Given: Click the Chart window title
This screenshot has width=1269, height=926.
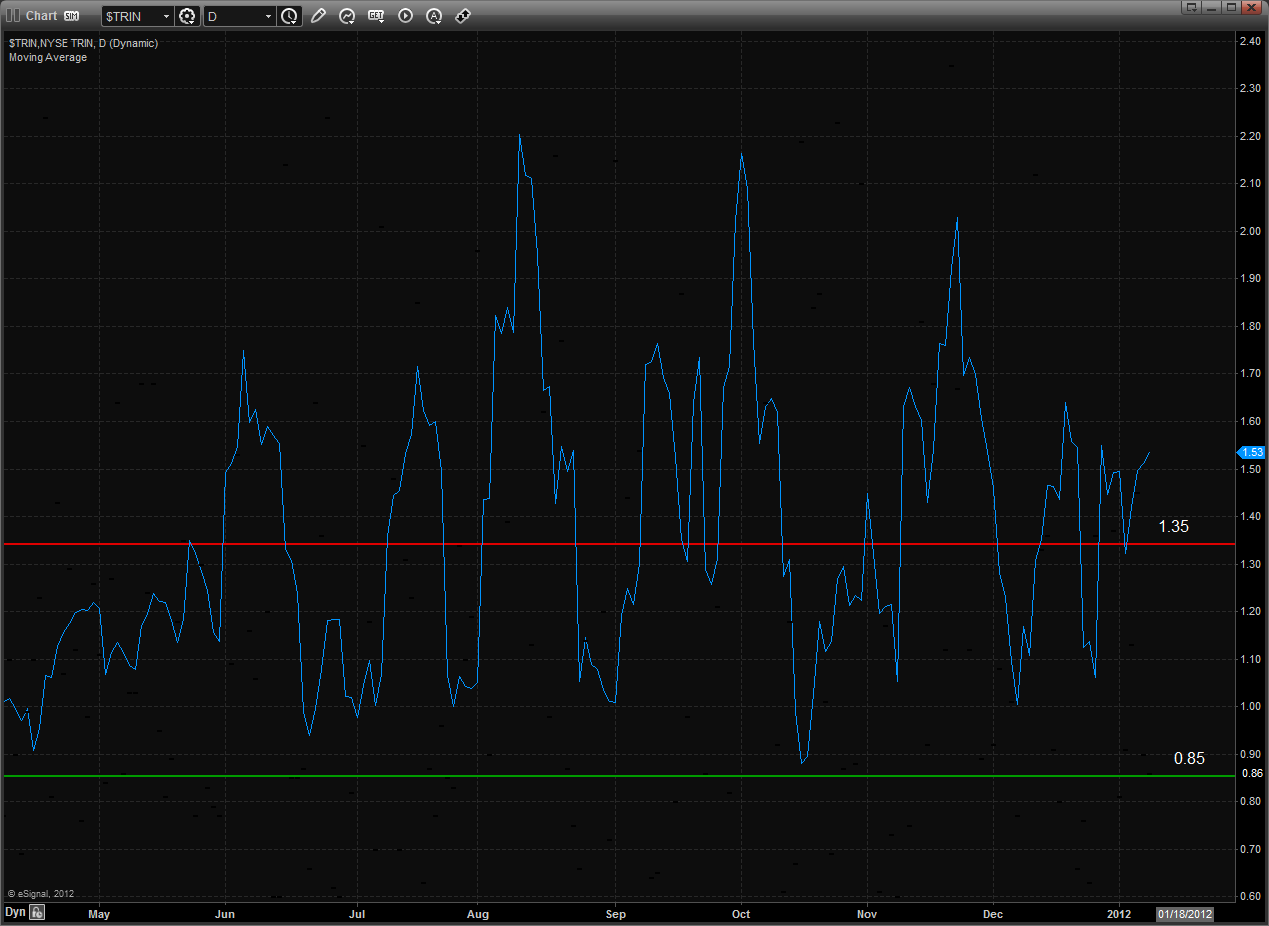Looking at the screenshot, I should pos(42,16).
